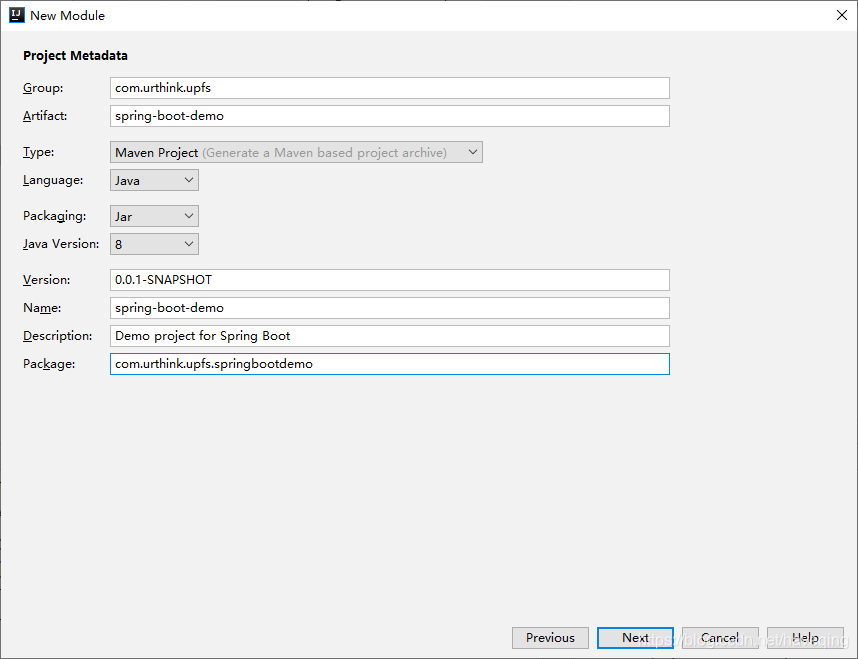Click the Artifact label
This screenshot has height=659, width=858.
coord(45,116)
